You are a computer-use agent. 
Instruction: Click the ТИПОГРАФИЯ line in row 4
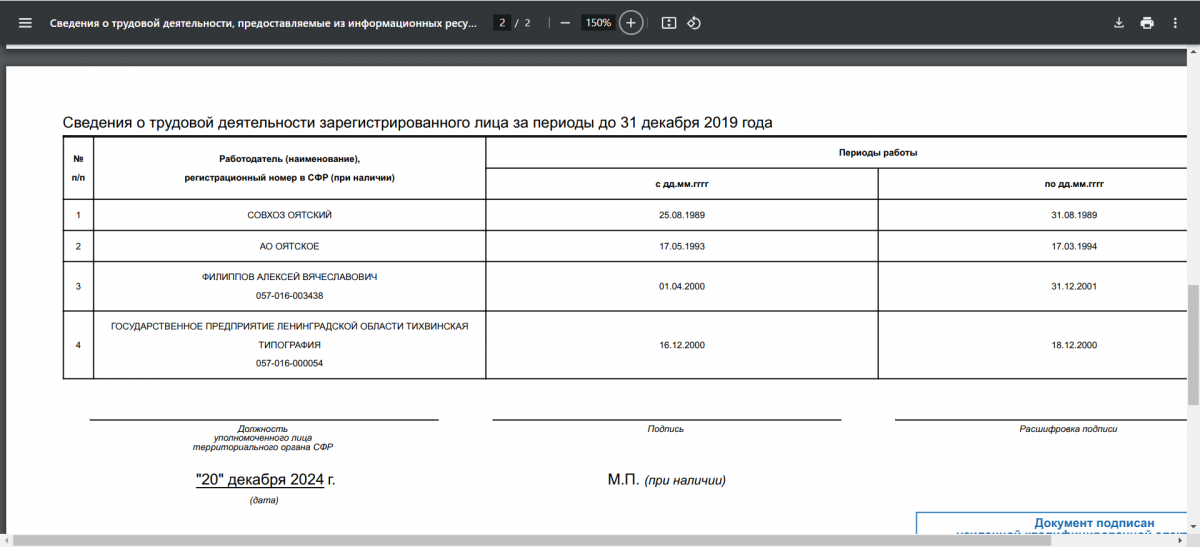pos(289,345)
